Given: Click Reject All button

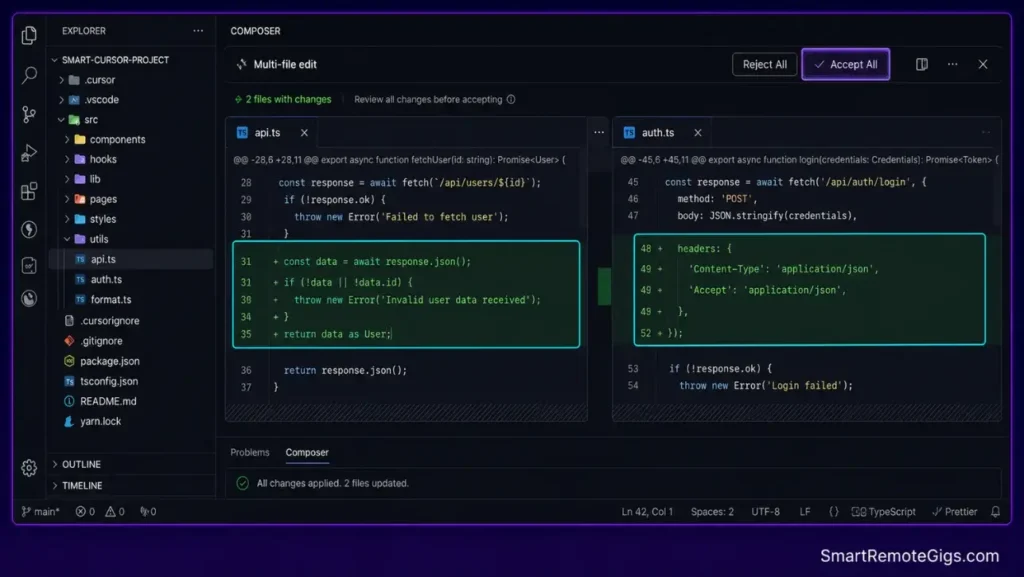Looking at the screenshot, I should pos(764,64).
